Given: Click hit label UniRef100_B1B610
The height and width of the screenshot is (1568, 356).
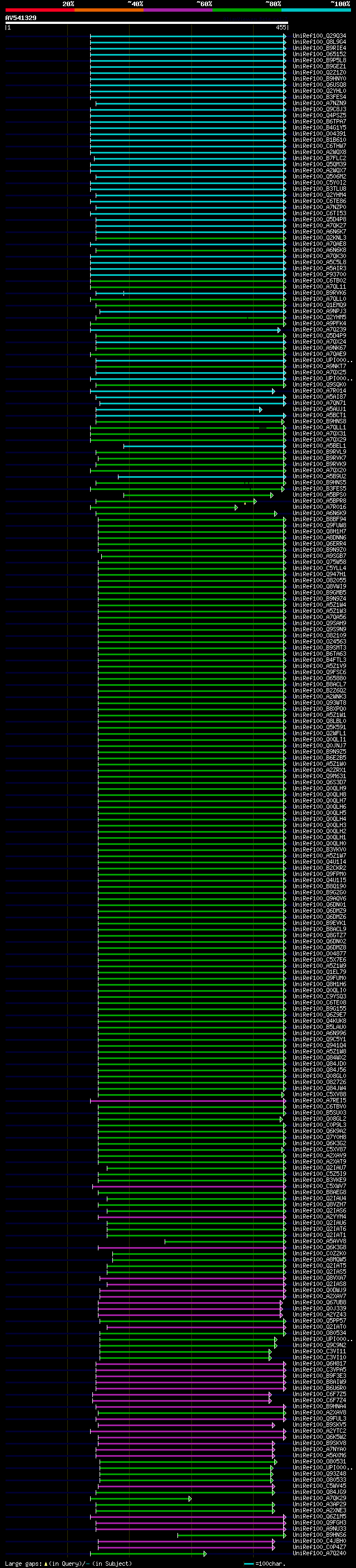Looking at the screenshot, I should point(319,140).
